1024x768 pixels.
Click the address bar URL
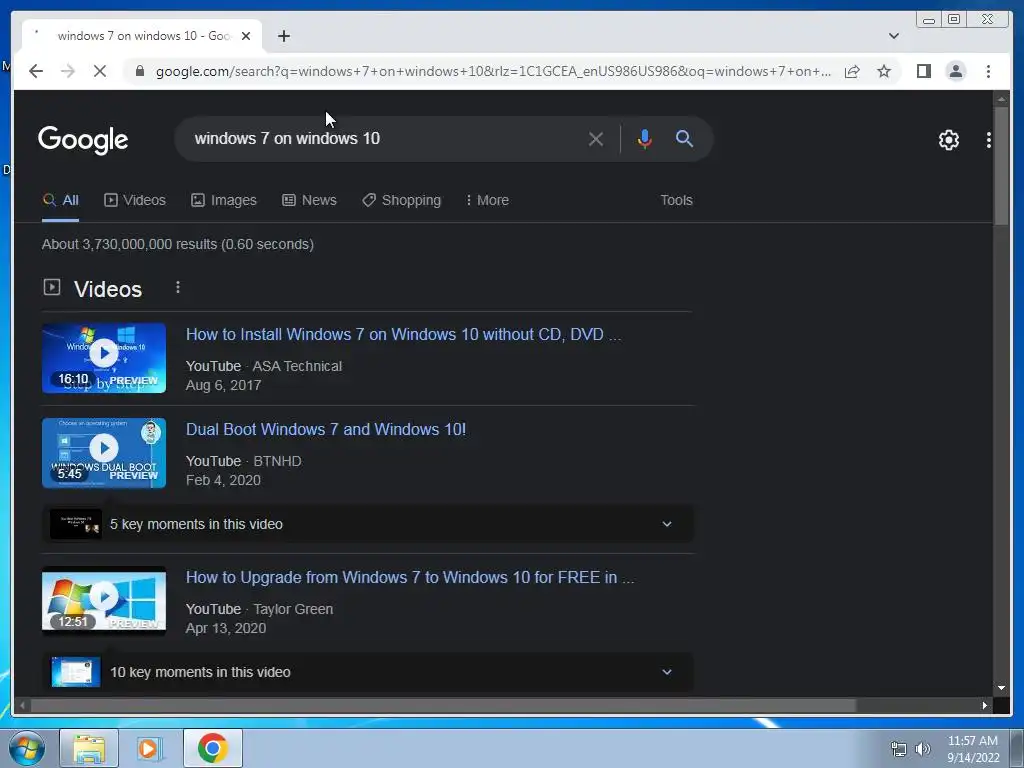click(x=493, y=71)
